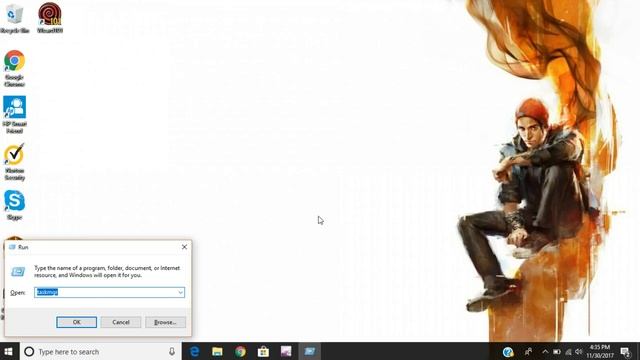Open the Recycle Bin desktop icon
Screen dimensions: 640x360
(14, 18)
